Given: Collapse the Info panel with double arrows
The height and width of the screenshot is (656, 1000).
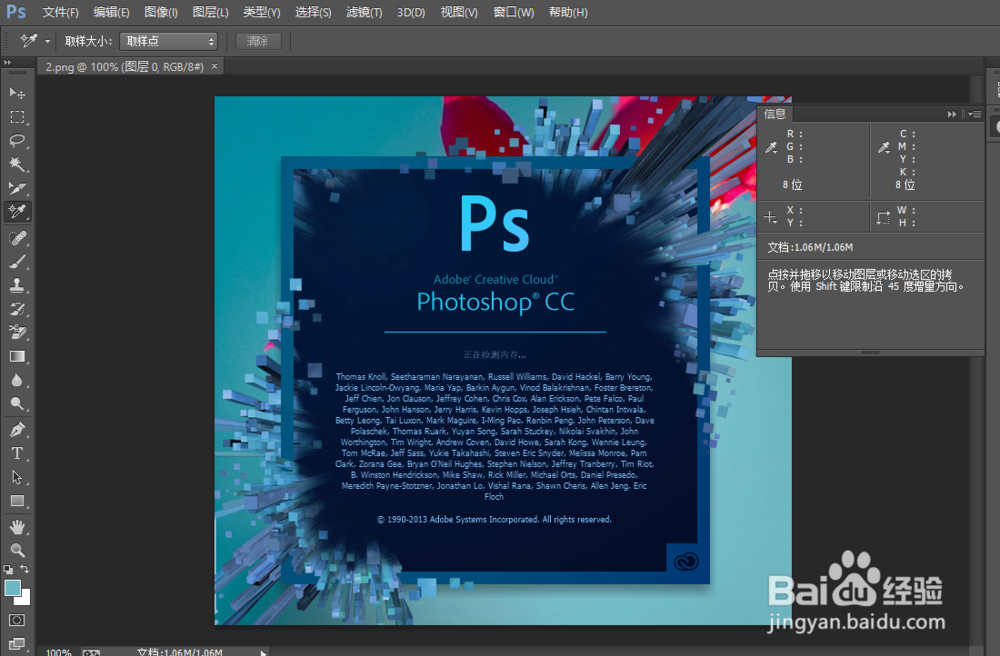Looking at the screenshot, I should click(952, 114).
